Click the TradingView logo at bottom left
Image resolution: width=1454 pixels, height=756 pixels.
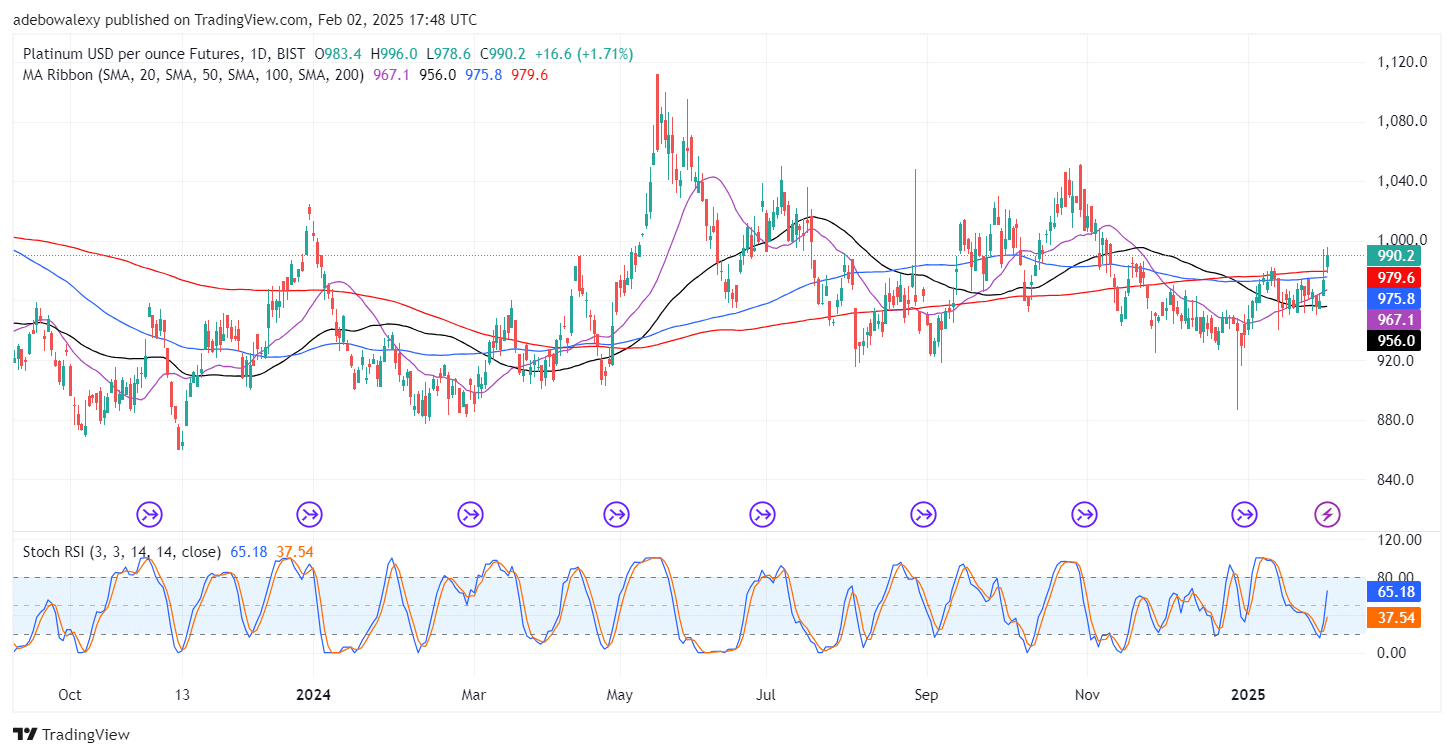71,734
